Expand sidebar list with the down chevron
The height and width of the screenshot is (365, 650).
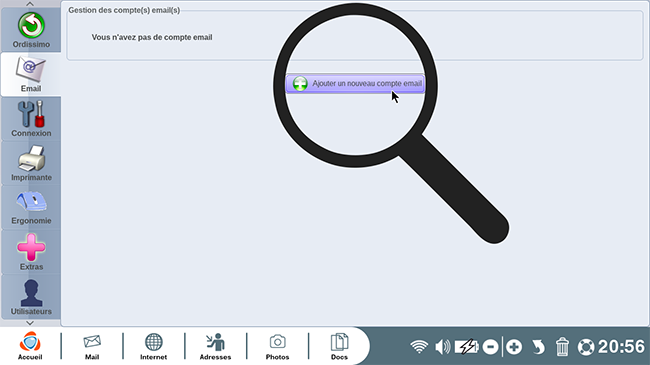tap(30, 323)
